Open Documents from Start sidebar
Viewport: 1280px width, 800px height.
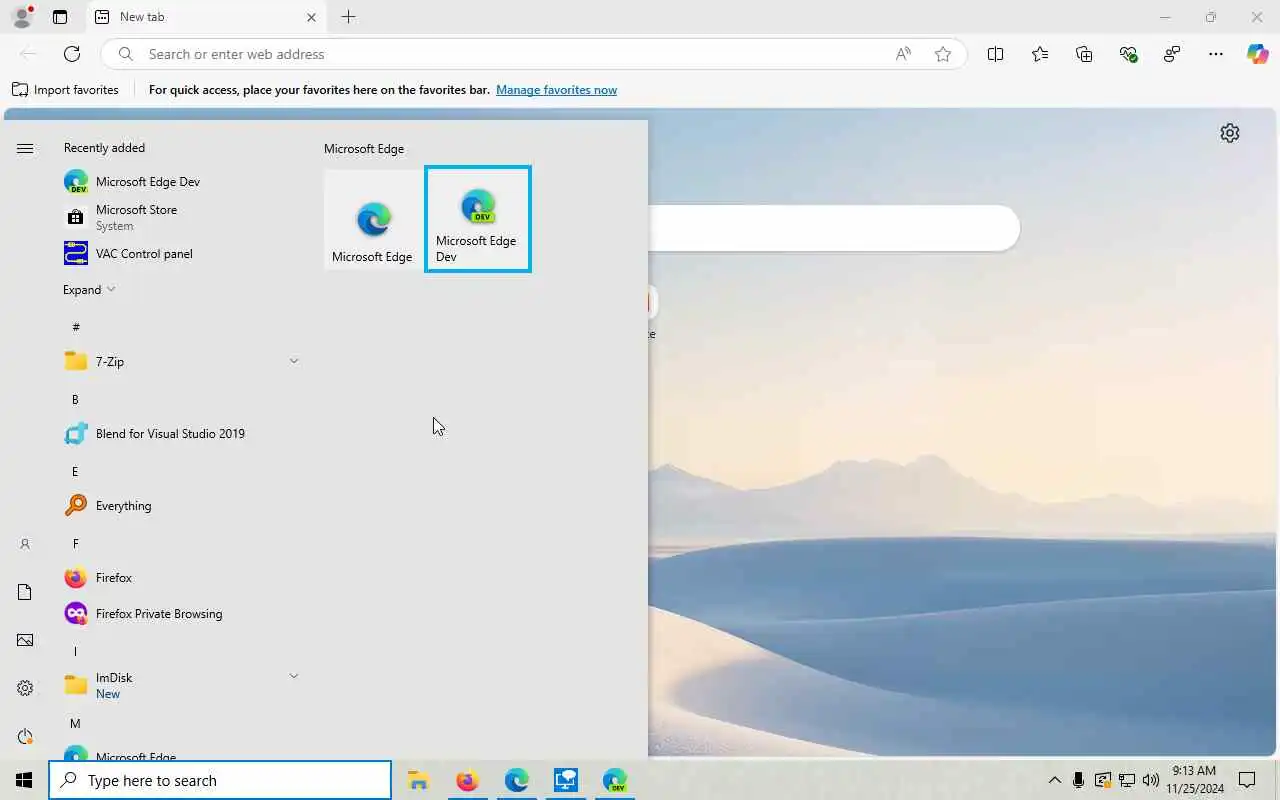coord(25,592)
